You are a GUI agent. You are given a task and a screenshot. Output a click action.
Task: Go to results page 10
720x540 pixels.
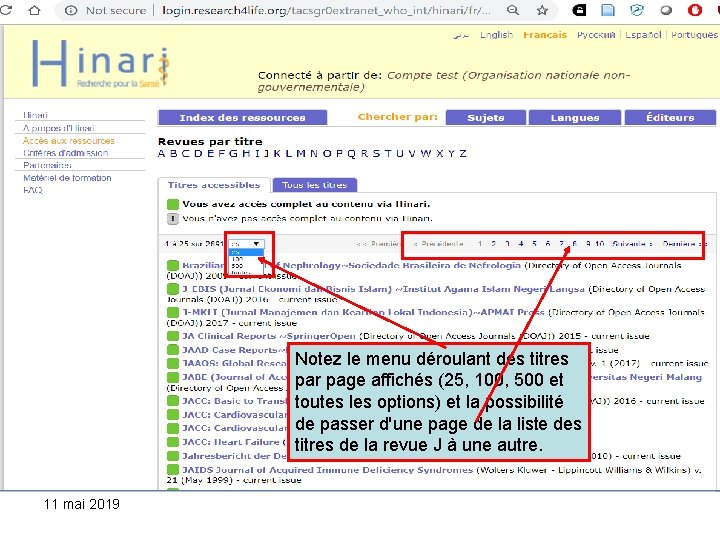pos(599,244)
